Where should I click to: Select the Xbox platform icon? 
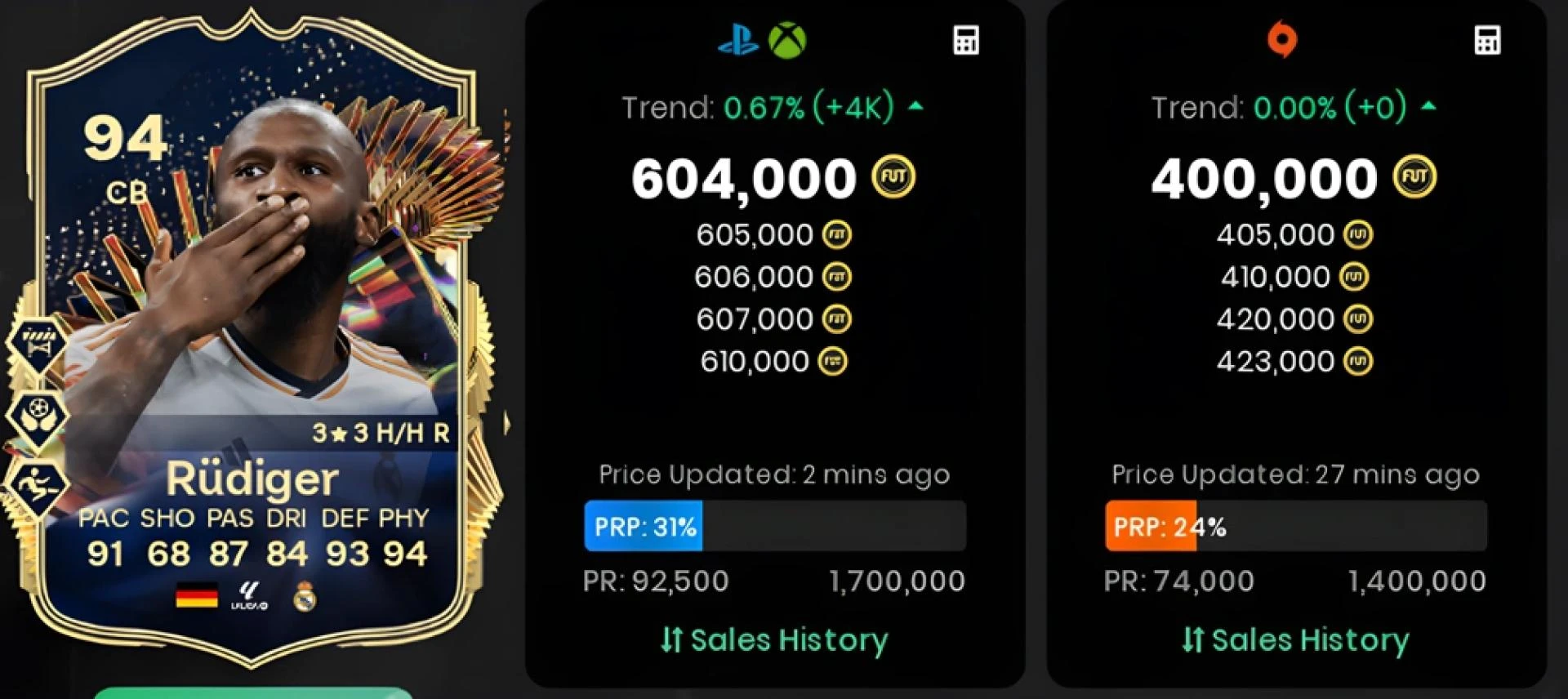787,40
